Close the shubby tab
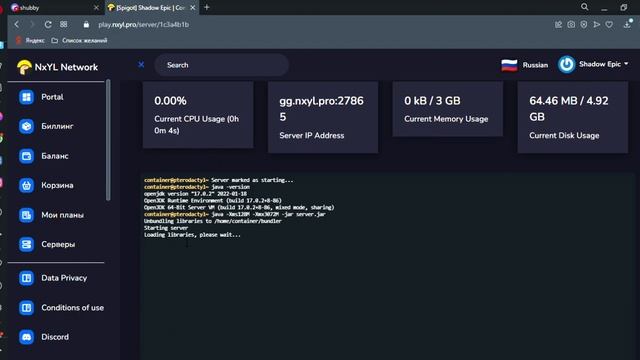The width and height of the screenshot is (640, 360). click(96, 7)
